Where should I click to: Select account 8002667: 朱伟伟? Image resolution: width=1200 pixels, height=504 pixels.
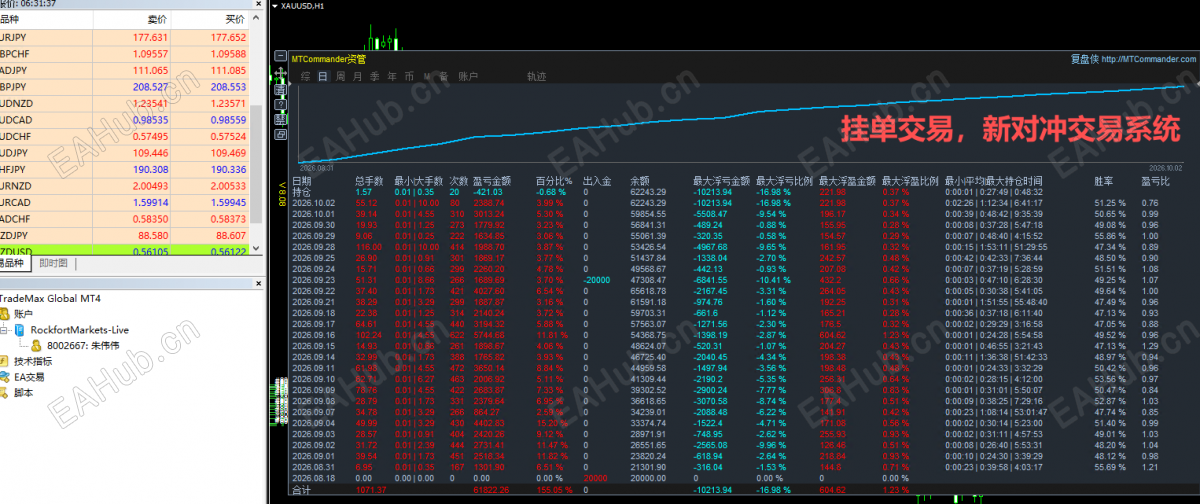85,345
